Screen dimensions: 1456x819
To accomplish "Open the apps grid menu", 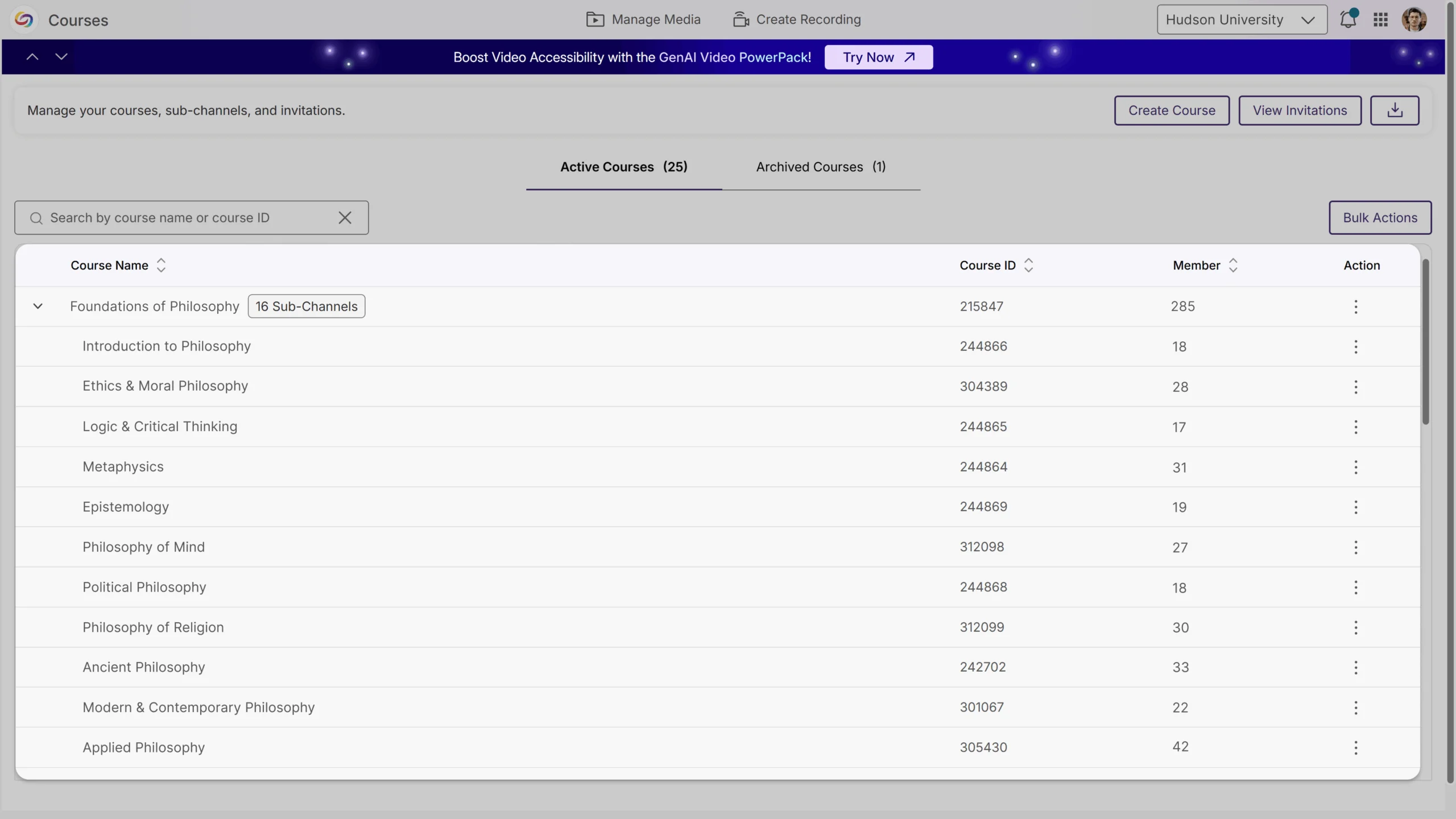I will pyautogui.click(x=1380, y=19).
